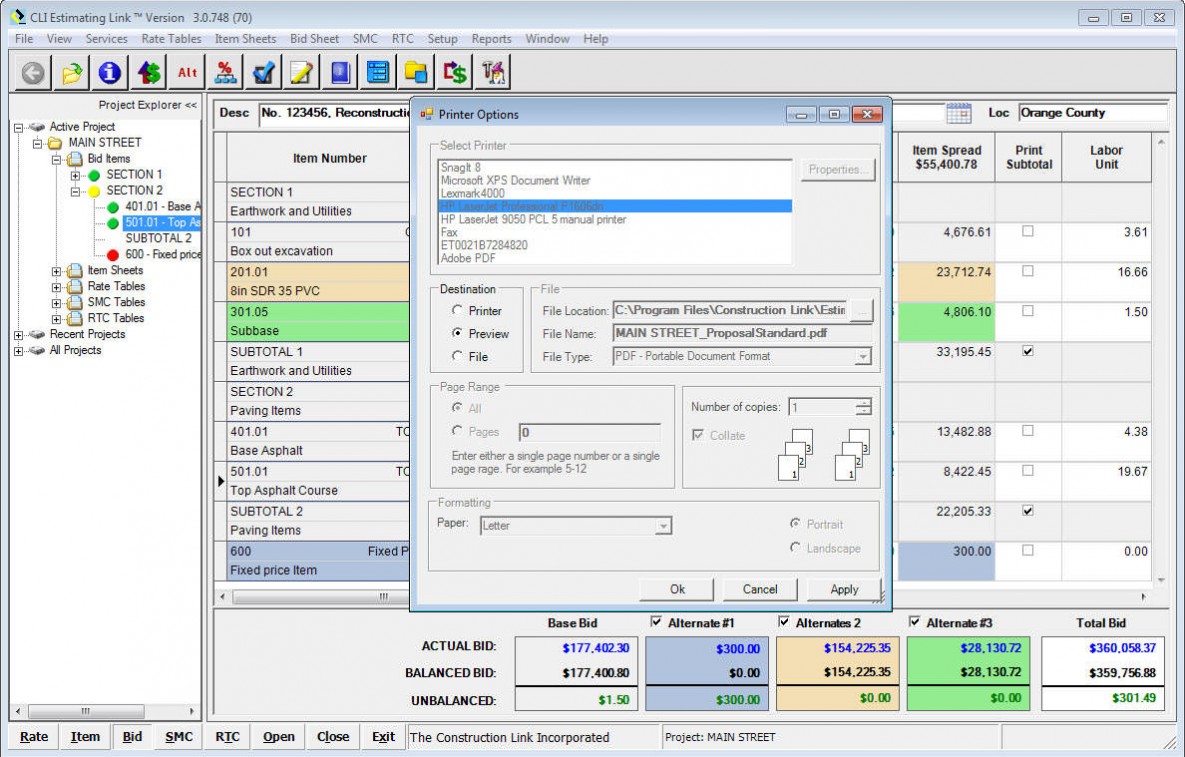Screen dimensions: 1185x757
Task: Open the Paper size dropdown
Action: [663, 526]
